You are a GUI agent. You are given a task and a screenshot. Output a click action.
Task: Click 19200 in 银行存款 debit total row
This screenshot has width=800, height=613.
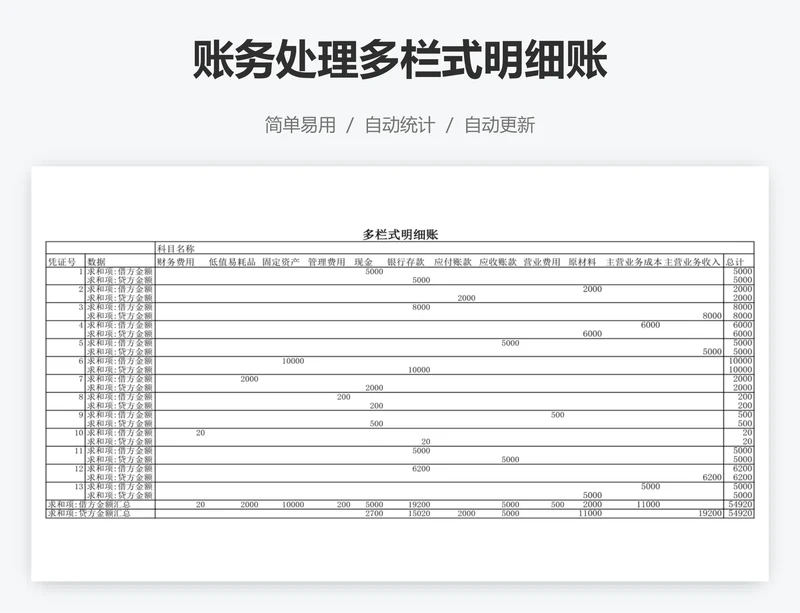419,504
